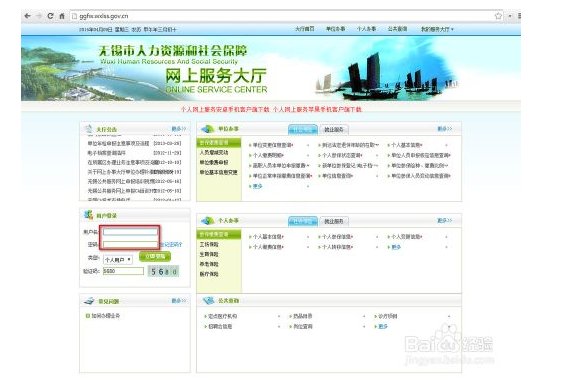Bookmark the page with the star icon
Screen dimensions: 566x388
pyautogui.click(x=498, y=16)
